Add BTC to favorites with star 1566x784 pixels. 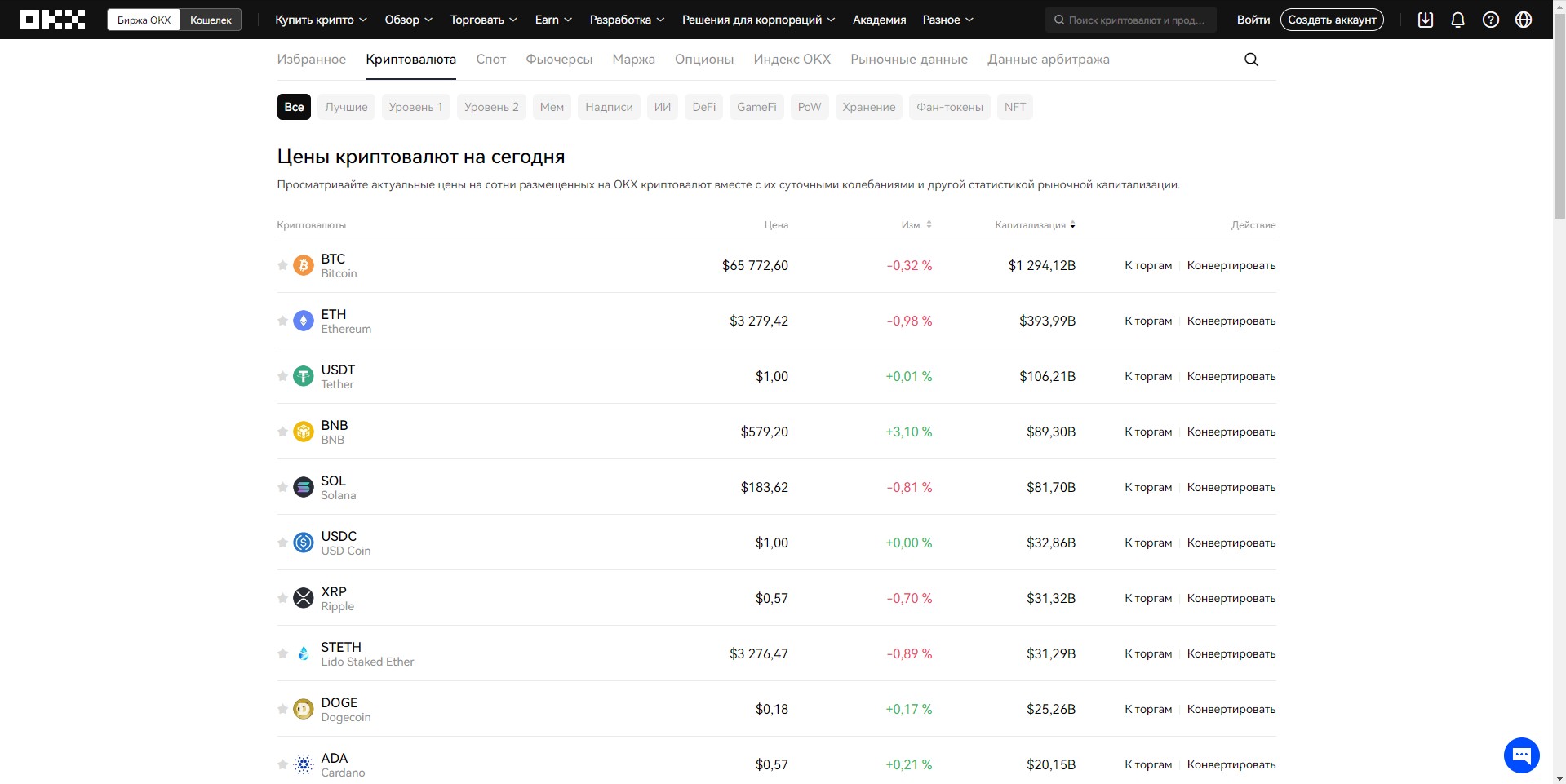coord(282,265)
